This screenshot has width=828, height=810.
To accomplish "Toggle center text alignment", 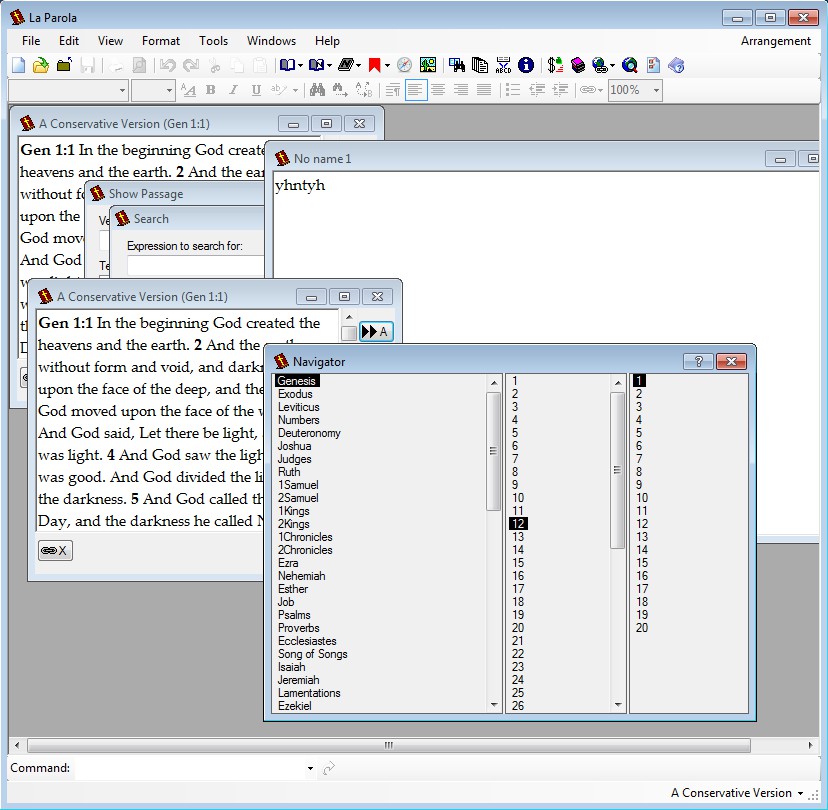I will click(438, 90).
